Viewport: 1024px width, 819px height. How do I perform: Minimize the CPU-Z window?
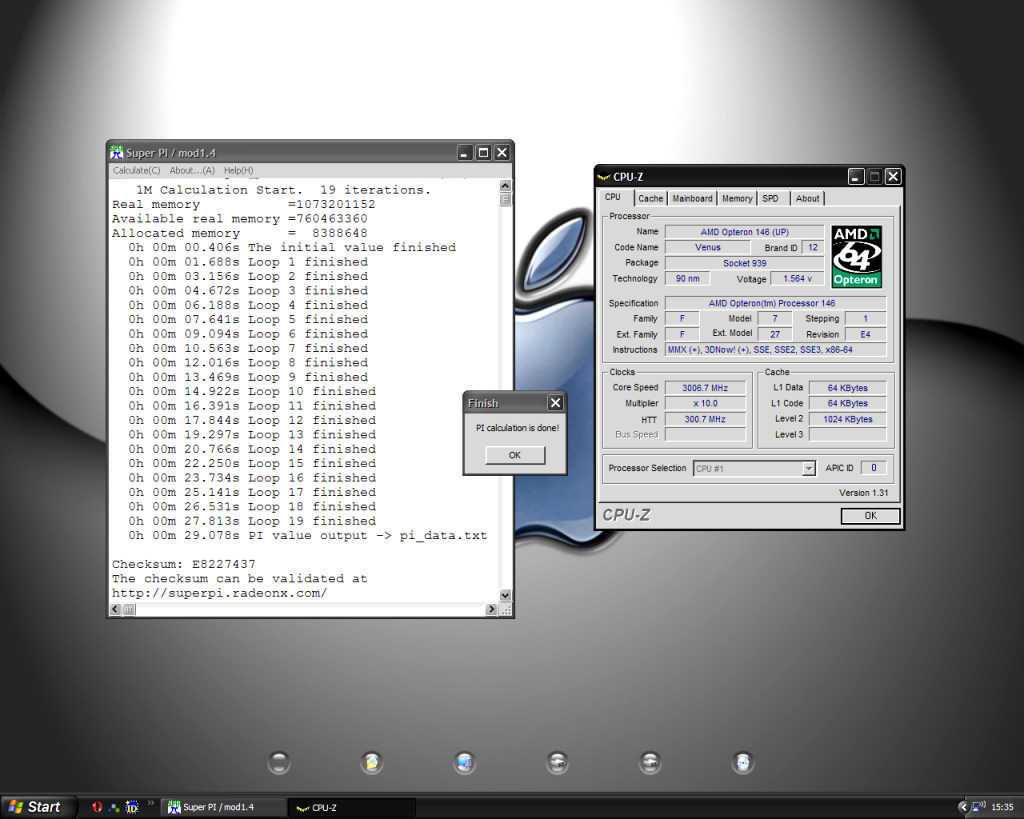click(x=856, y=176)
